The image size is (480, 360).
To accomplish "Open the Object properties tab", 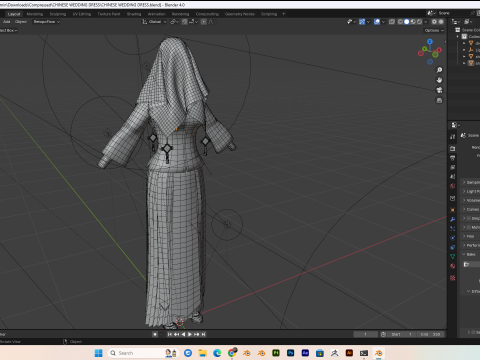I will 452,210.
